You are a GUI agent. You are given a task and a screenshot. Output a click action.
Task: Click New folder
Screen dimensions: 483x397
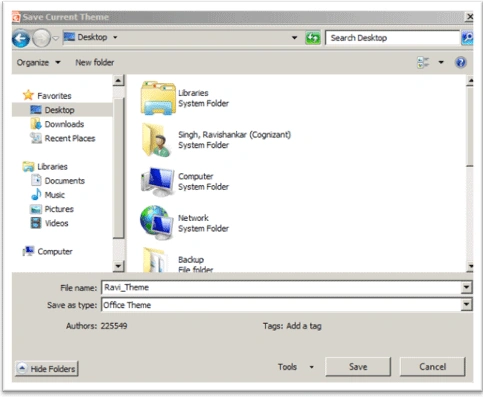coord(95,62)
